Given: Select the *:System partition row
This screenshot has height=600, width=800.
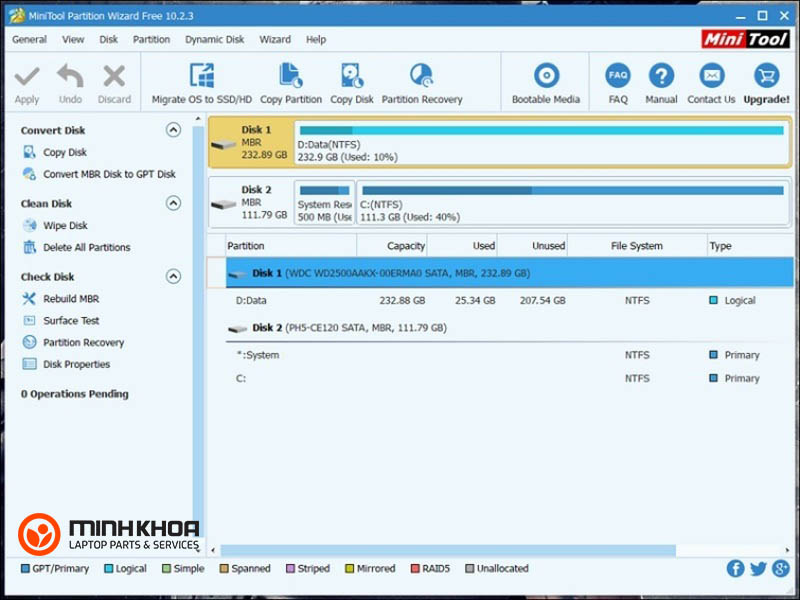Looking at the screenshot, I should coord(509,355).
